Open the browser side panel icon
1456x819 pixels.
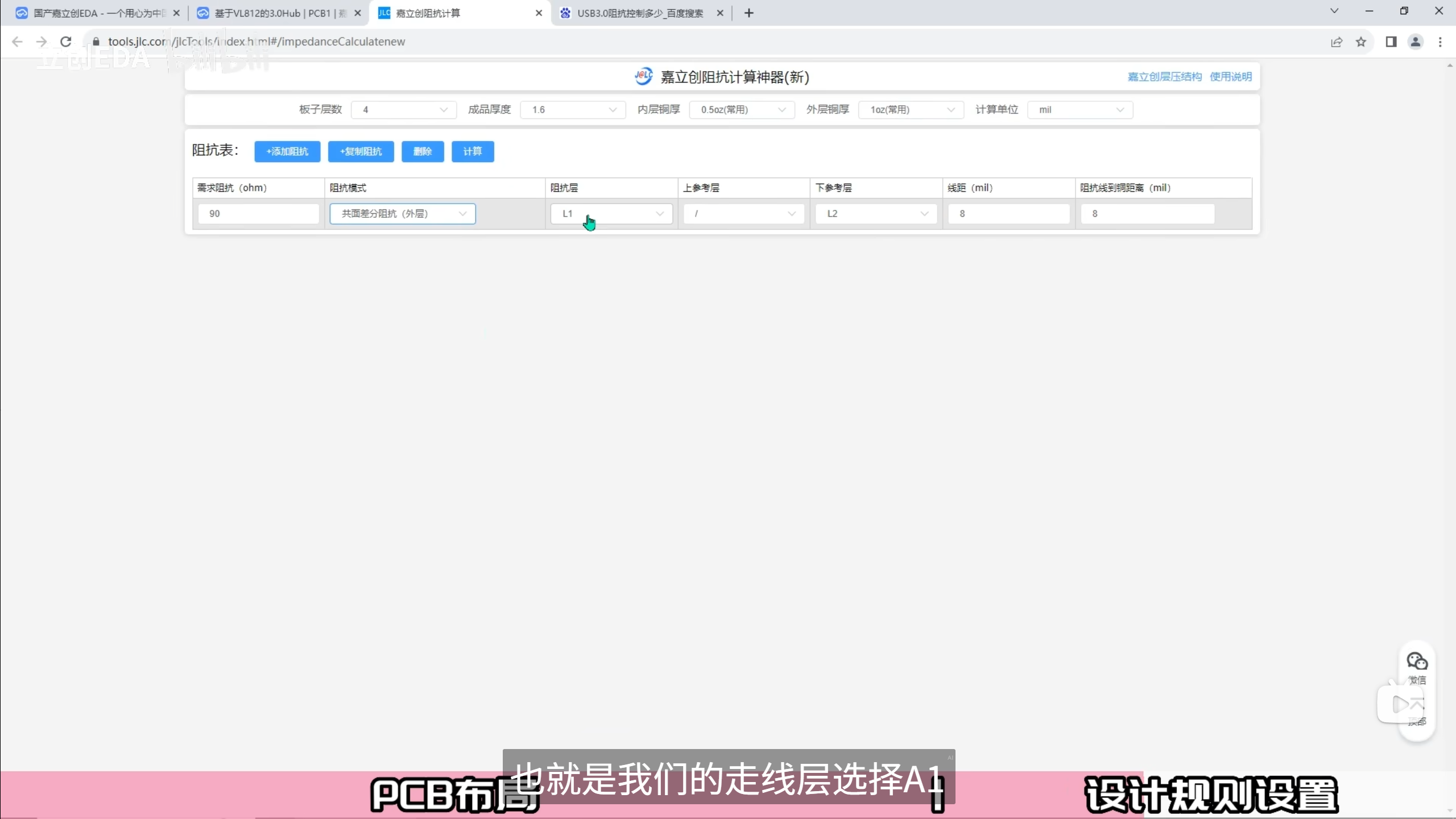(x=1391, y=42)
